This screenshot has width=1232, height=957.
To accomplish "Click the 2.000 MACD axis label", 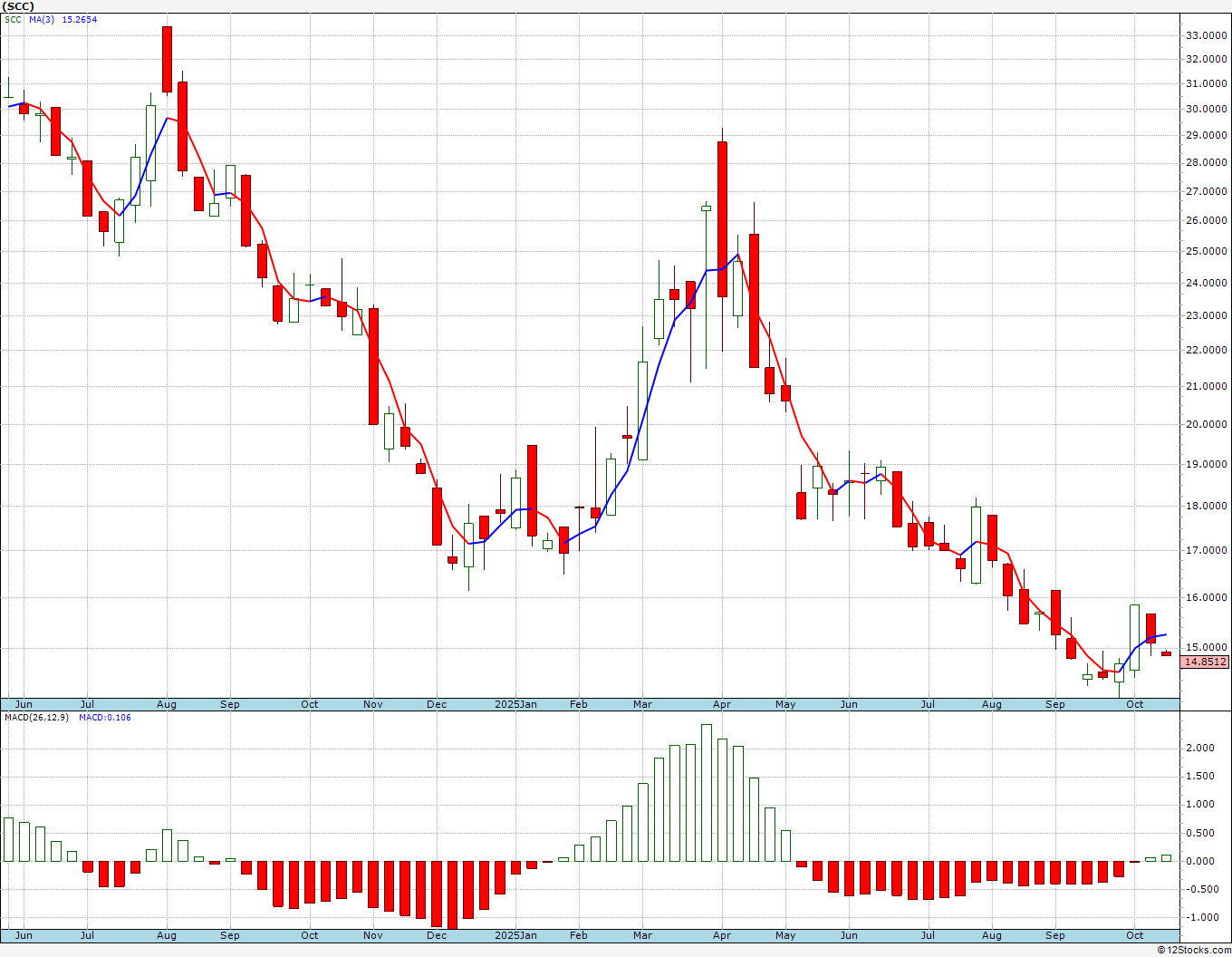I will click(1201, 748).
